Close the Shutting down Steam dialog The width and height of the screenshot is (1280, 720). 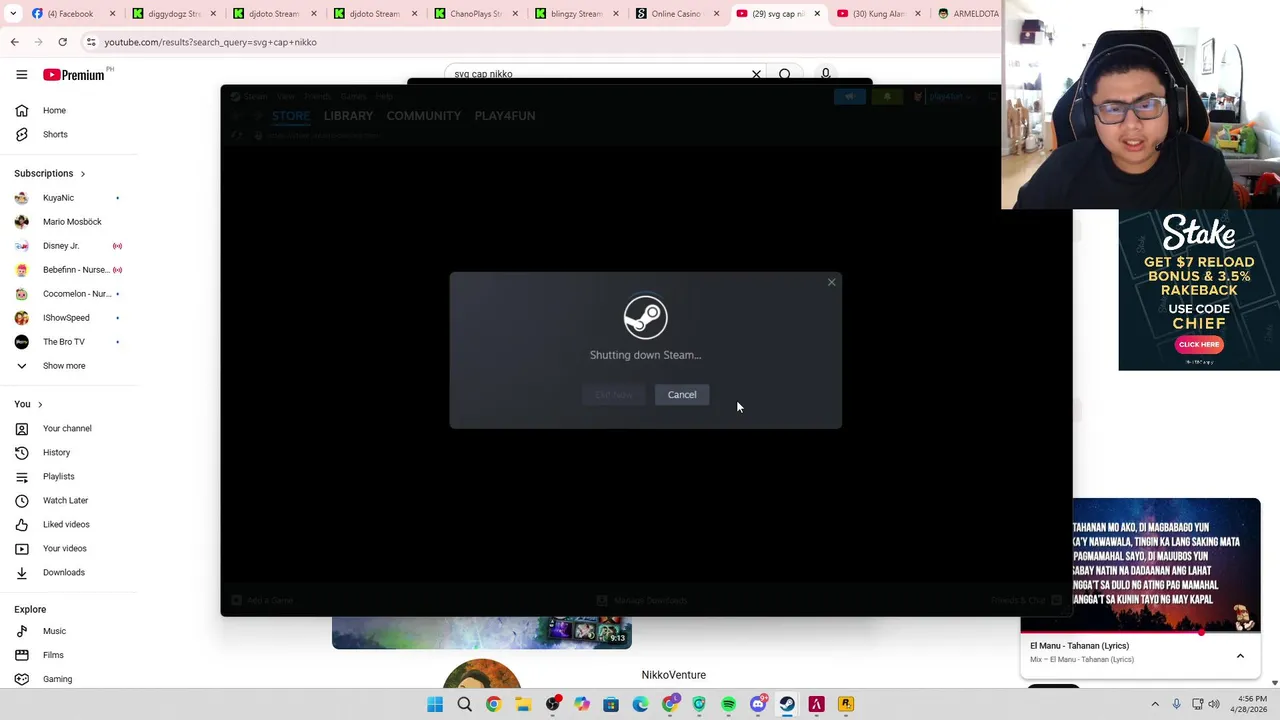[x=831, y=282]
